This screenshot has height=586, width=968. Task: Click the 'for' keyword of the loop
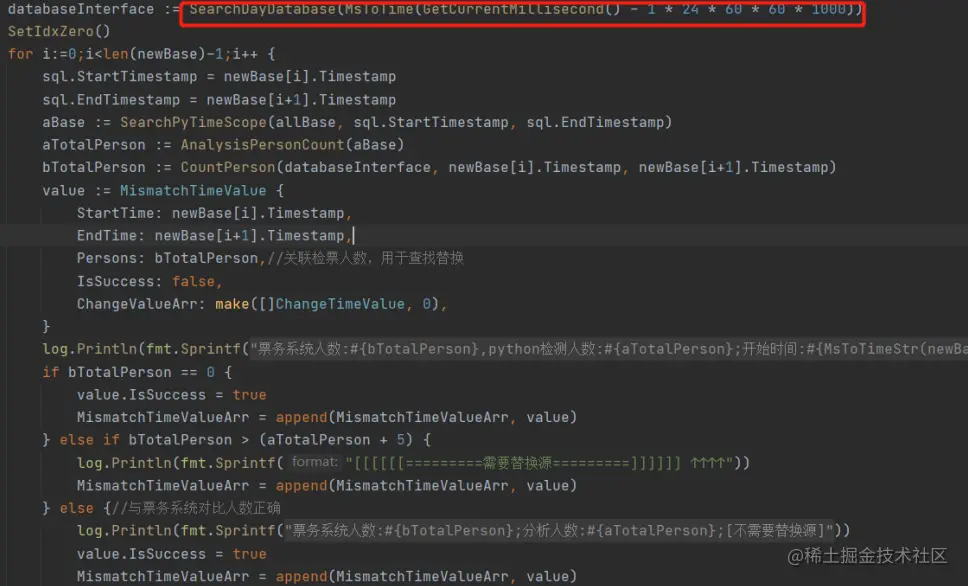point(20,54)
